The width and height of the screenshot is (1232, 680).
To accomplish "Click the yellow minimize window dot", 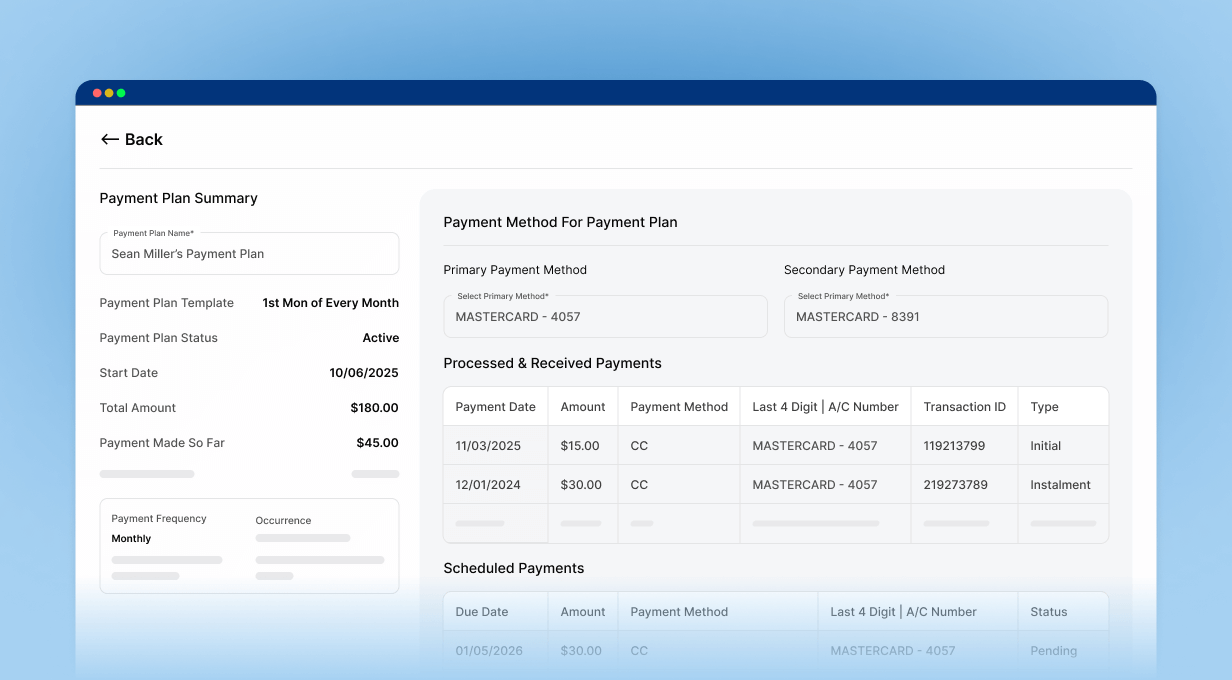I will click(x=109, y=93).
